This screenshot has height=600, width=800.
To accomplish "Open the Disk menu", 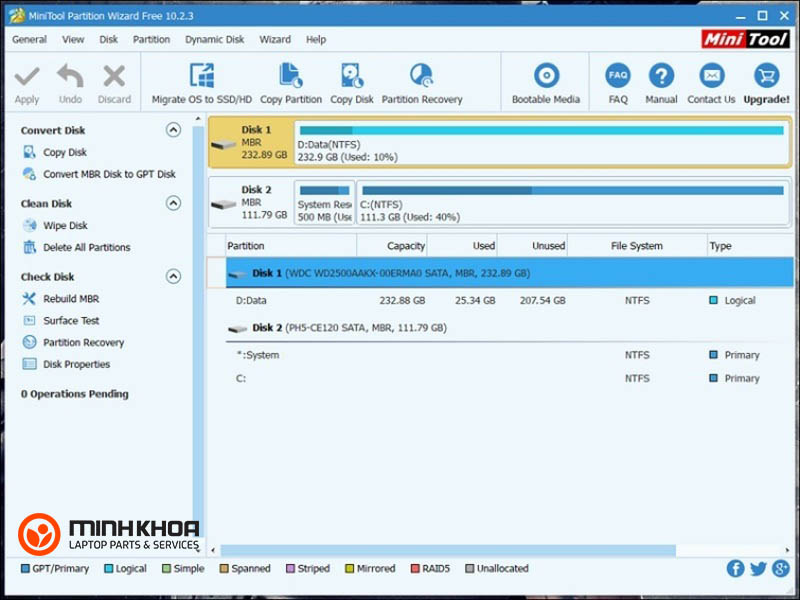I will pyautogui.click(x=108, y=39).
